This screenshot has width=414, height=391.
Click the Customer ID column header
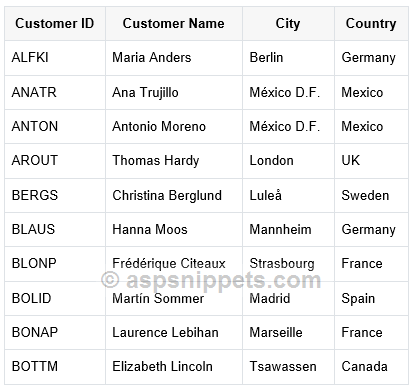(x=55, y=24)
